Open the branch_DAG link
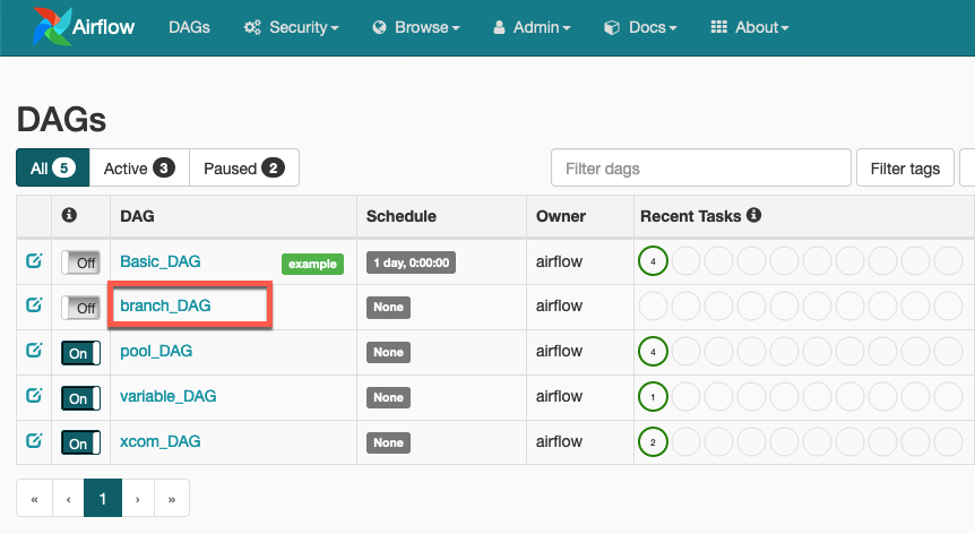 click(165, 306)
